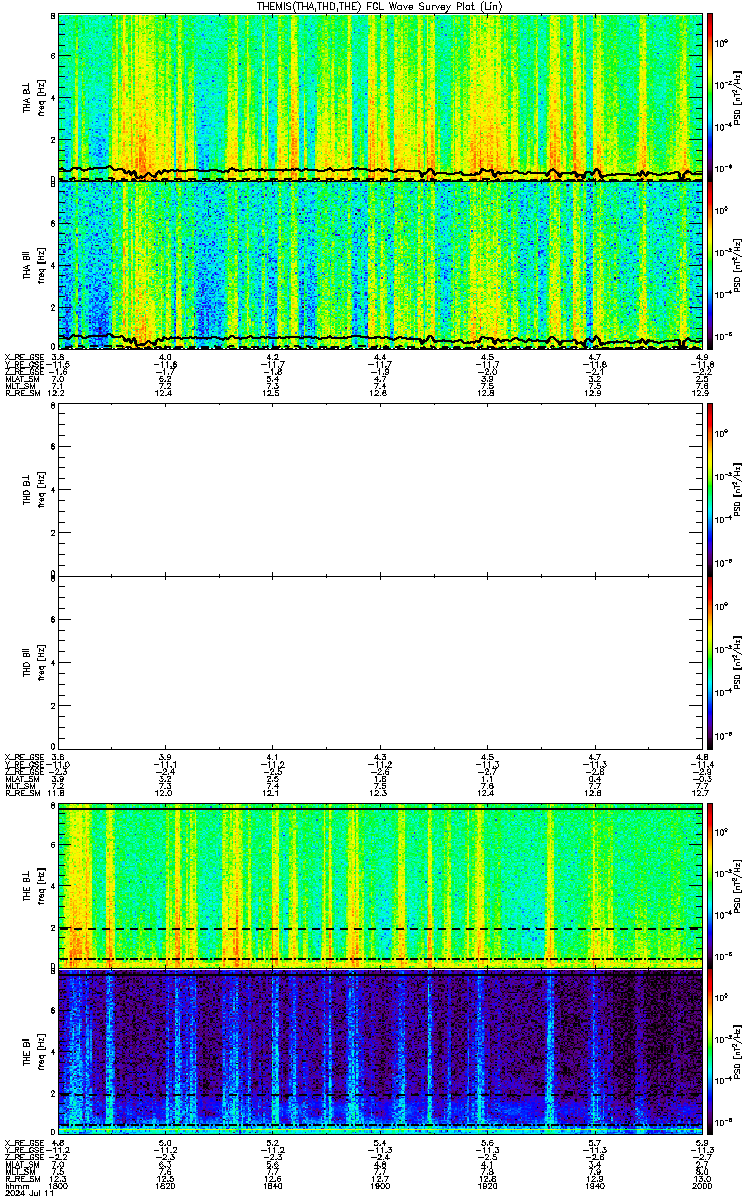Click the 'THA B⊥ freq [Hz]' axis label
The image size is (750, 1200).
tap(34, 97)
